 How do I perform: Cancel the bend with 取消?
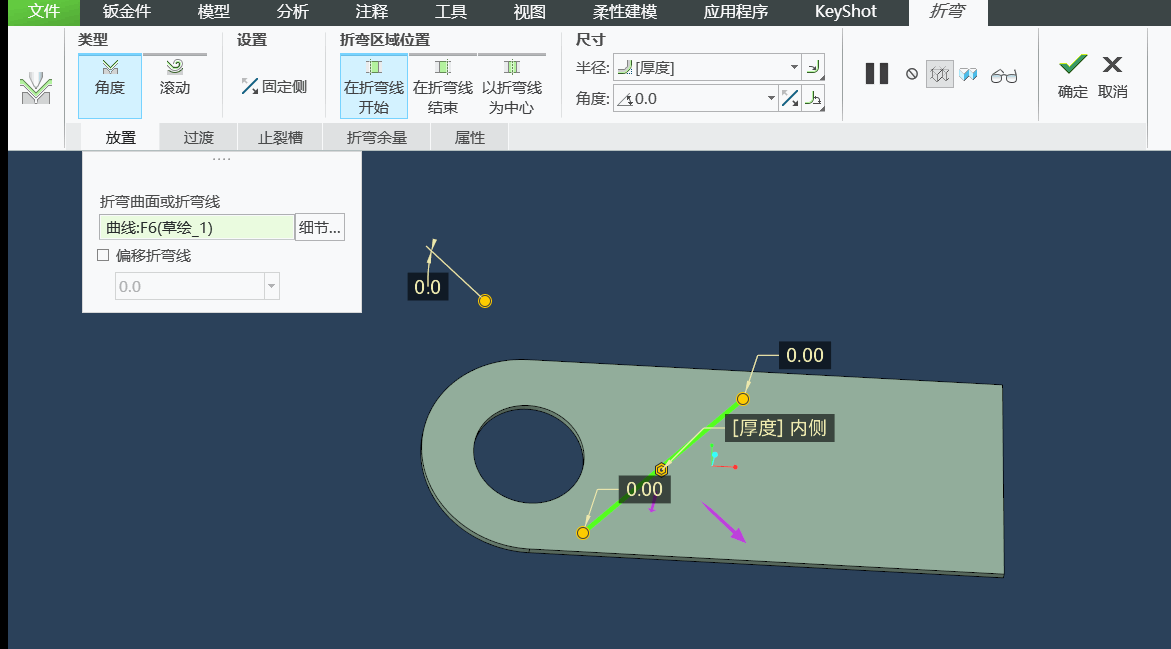pyautogui.click(x=1112, y=75)
